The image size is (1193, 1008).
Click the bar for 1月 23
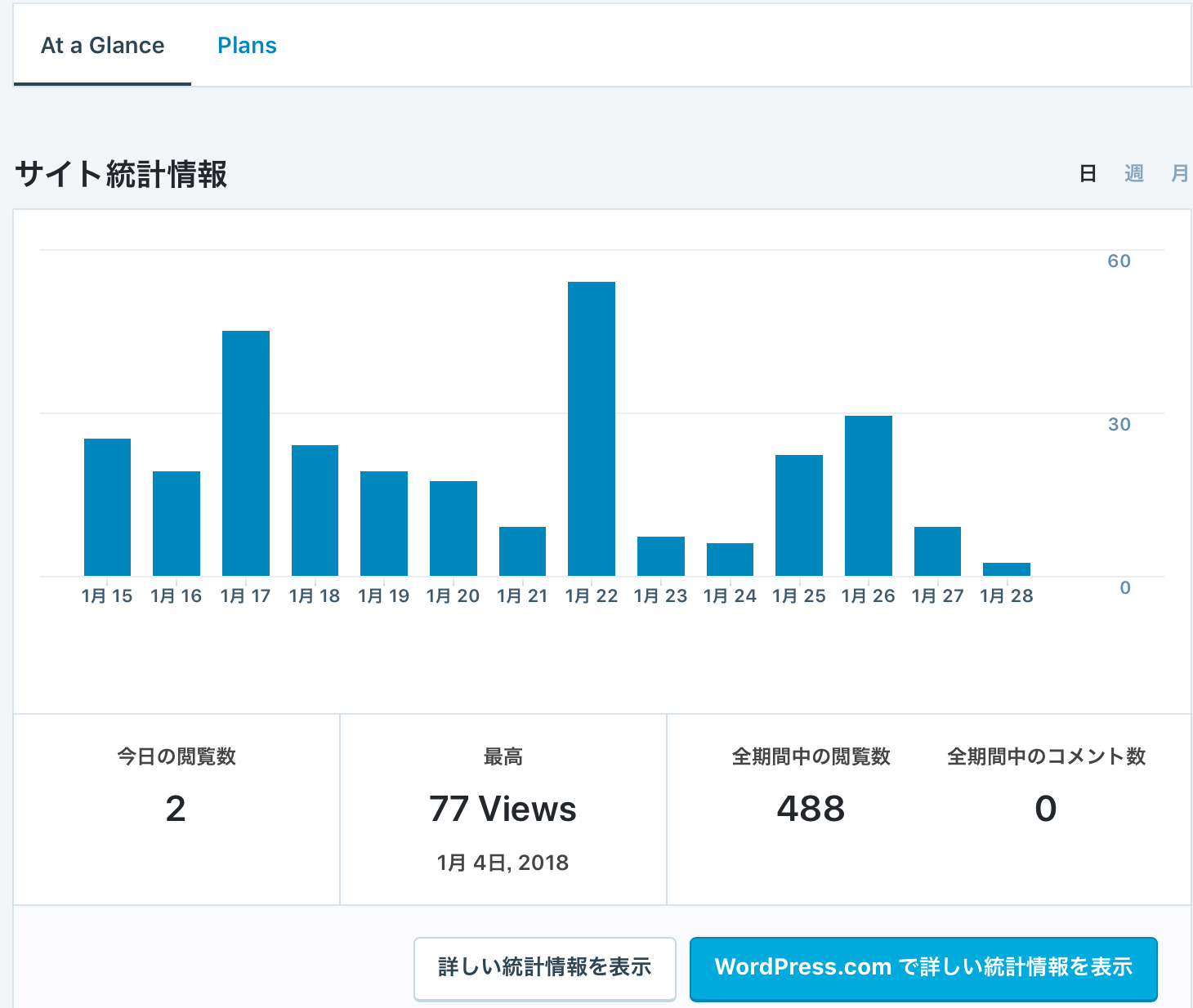pyautogui.click(x=661, y=556)
